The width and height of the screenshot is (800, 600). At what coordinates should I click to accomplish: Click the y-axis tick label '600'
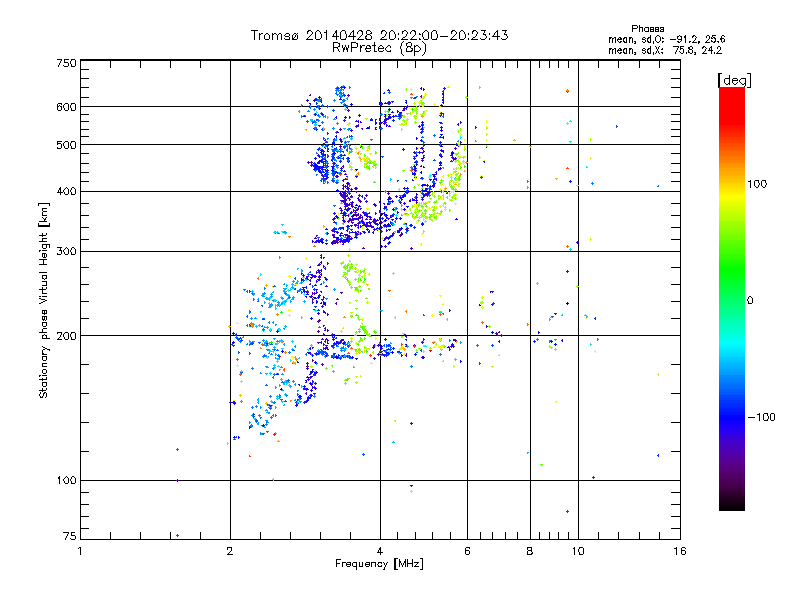pos(67,107)
